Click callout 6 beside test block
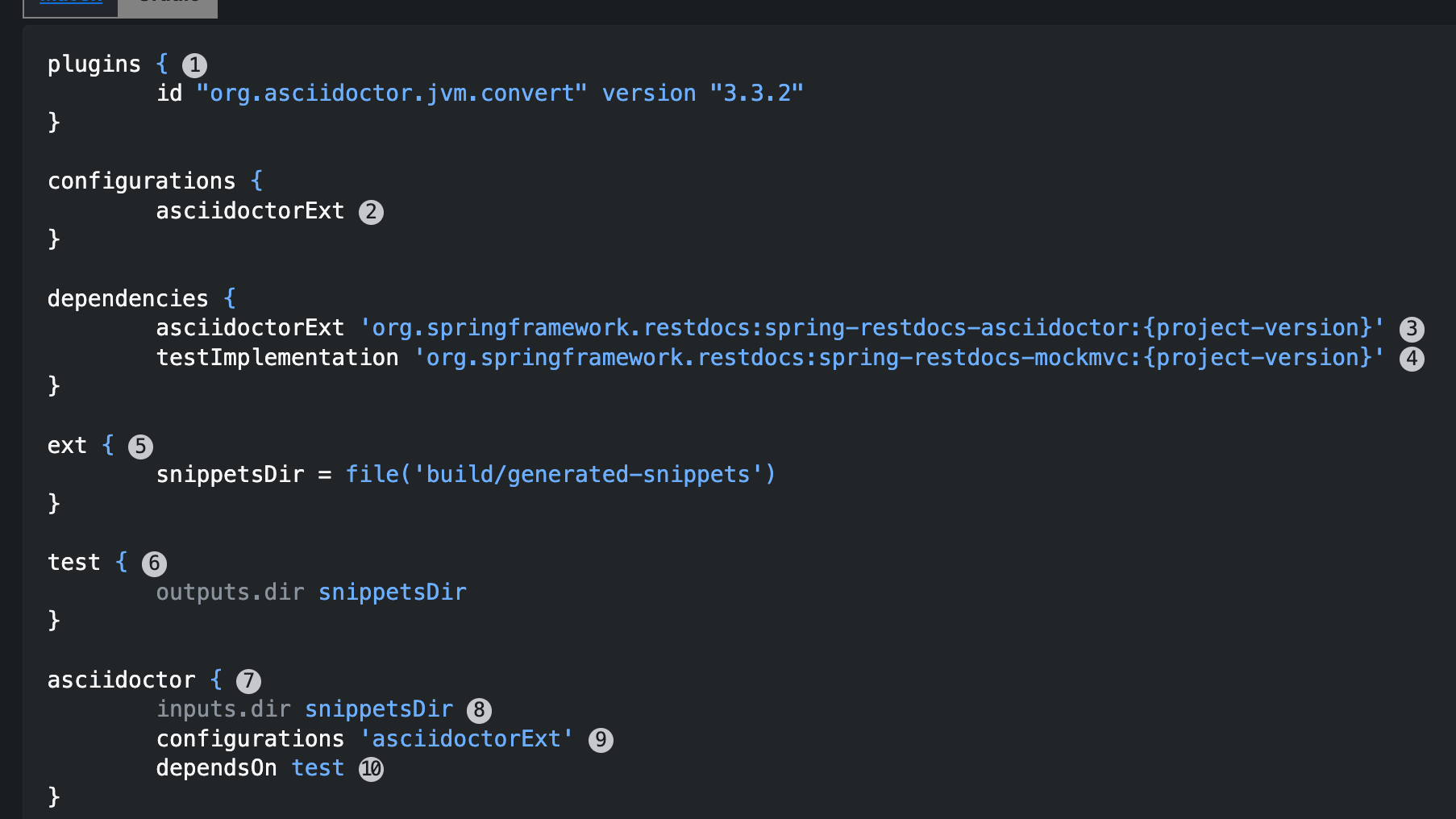 point(154,563)
